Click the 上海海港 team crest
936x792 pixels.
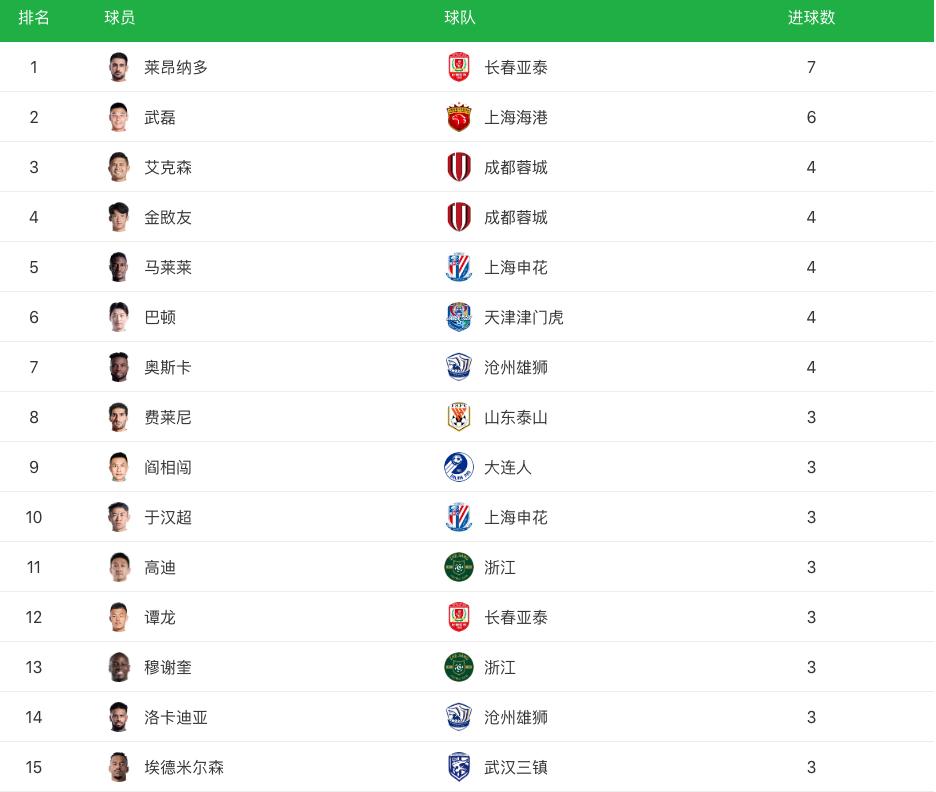[x=458, y=117]
